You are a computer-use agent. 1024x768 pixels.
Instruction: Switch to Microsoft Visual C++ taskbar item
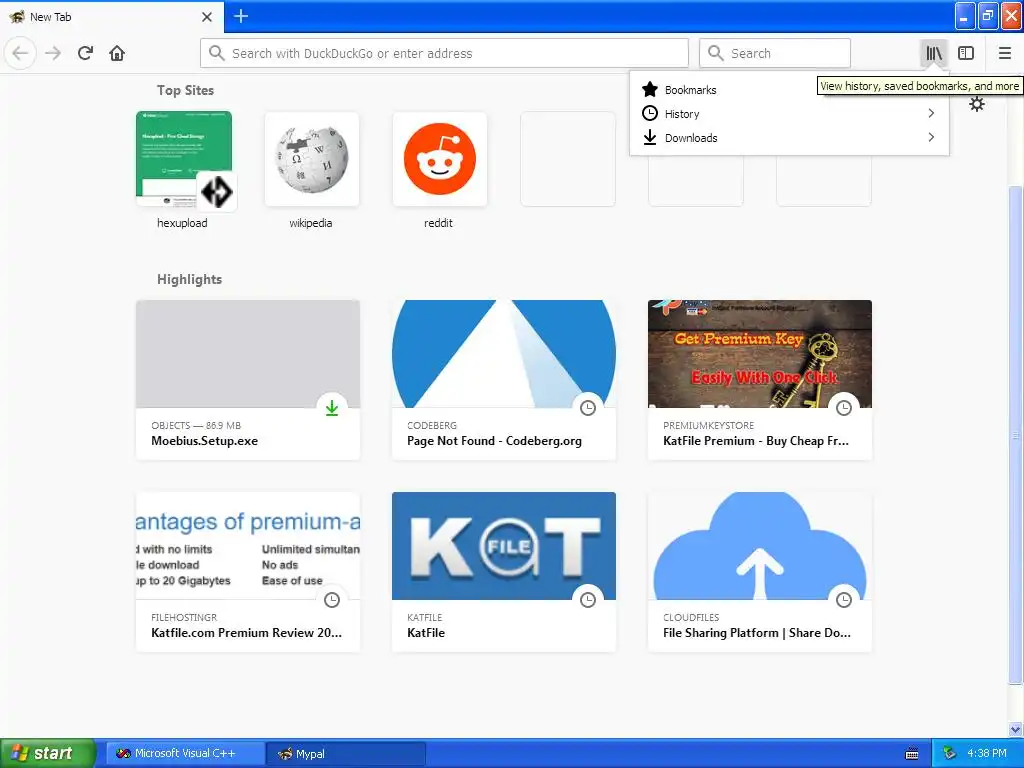(185, 754)
